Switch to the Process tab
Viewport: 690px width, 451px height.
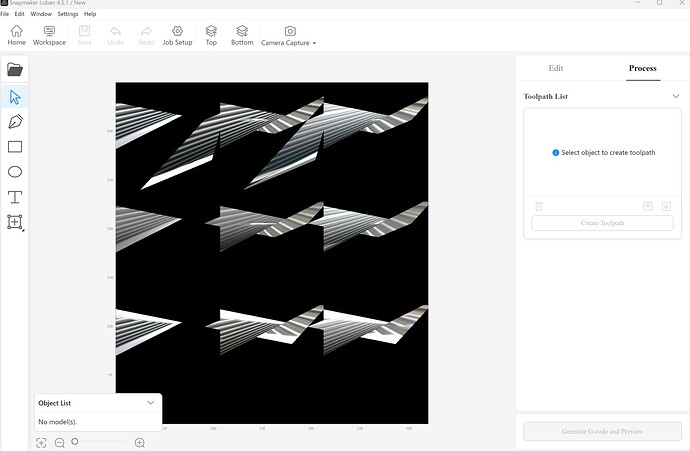click(x=642, y=68)
